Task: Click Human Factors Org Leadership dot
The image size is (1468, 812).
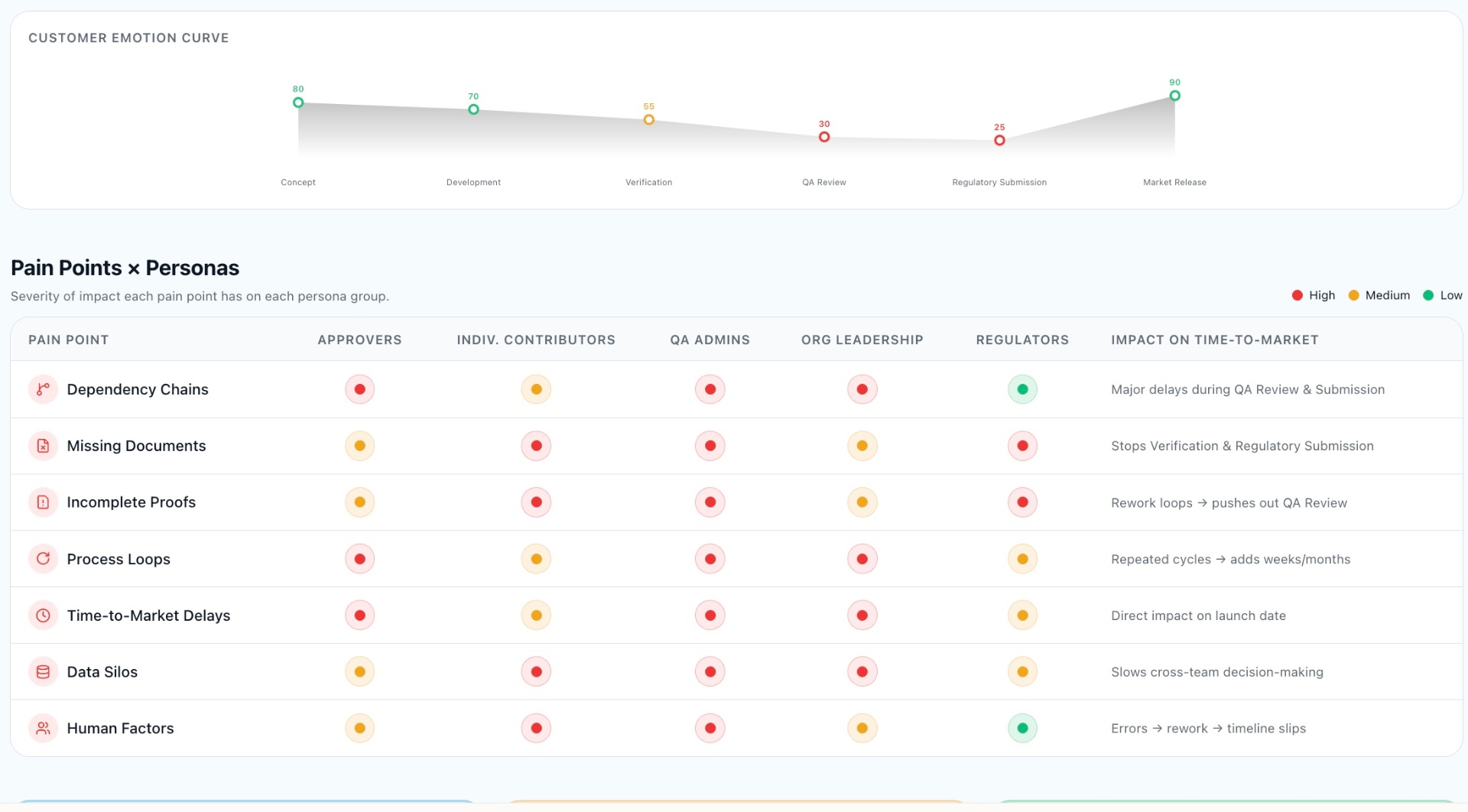Action: pyautogui.click(x=862, y=729)
